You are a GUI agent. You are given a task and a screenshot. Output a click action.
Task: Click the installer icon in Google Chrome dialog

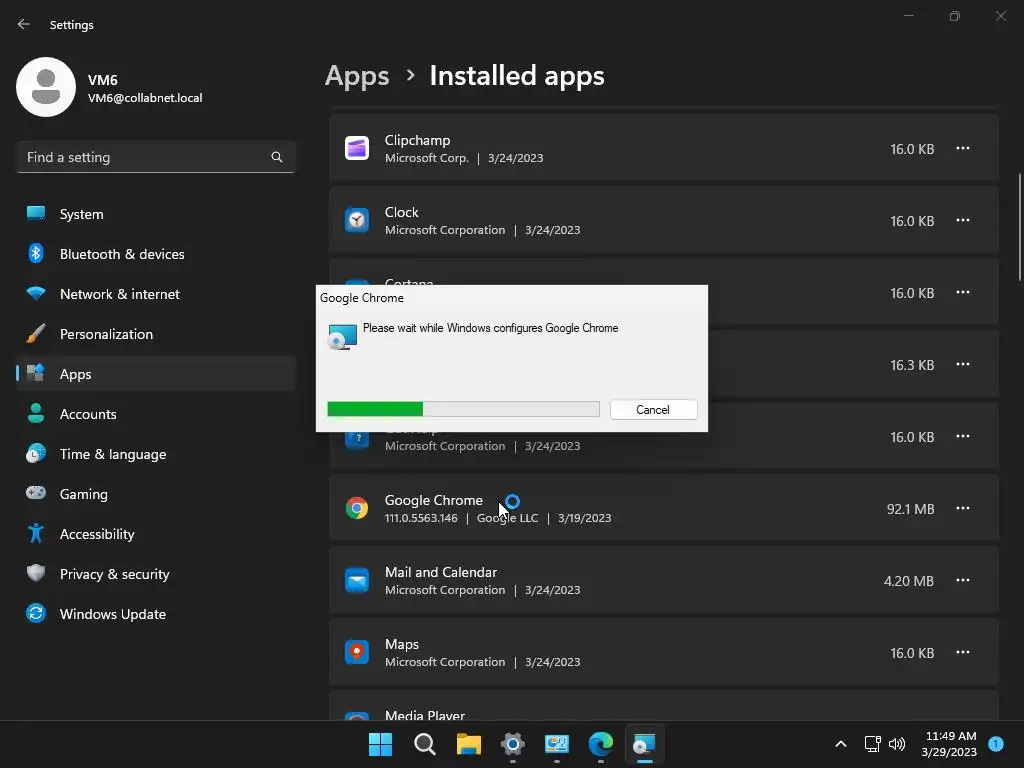pos(342,336)
